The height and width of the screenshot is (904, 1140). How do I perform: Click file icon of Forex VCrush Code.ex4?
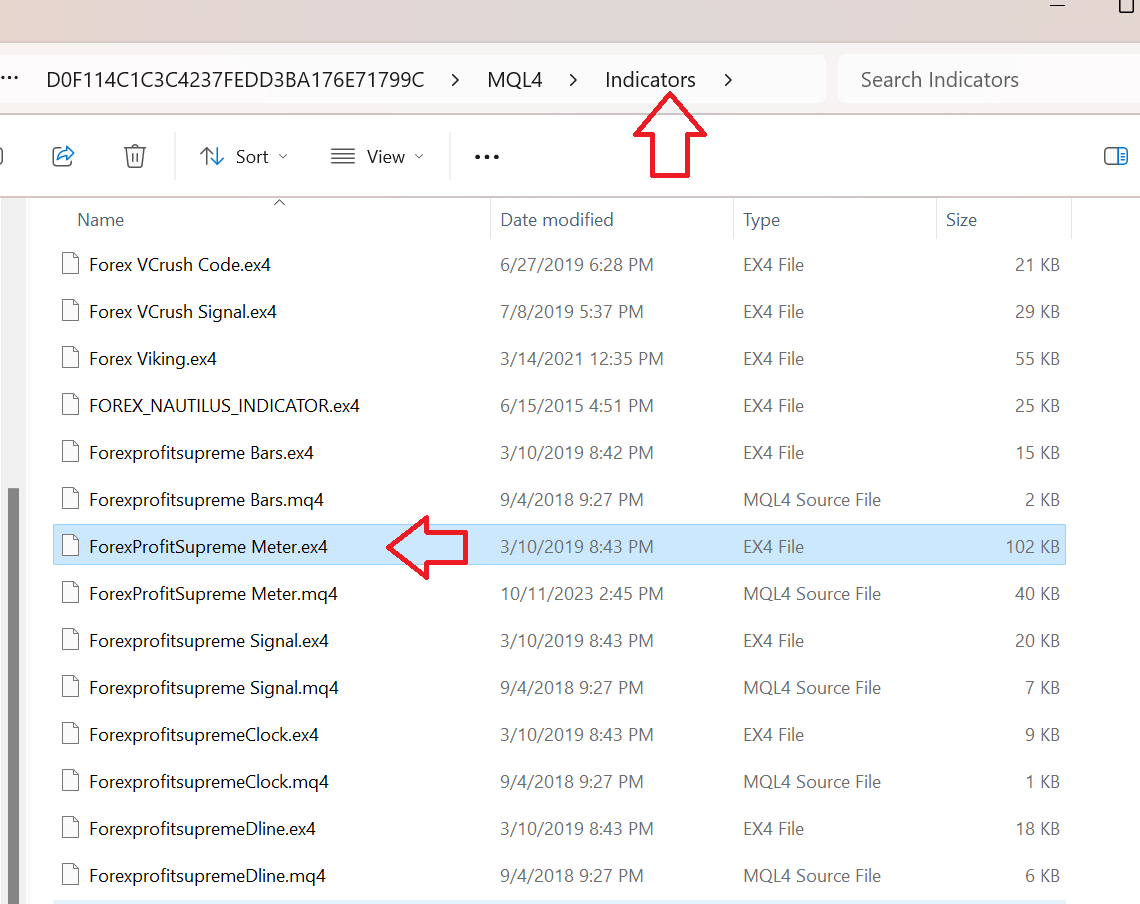point(71,263)
